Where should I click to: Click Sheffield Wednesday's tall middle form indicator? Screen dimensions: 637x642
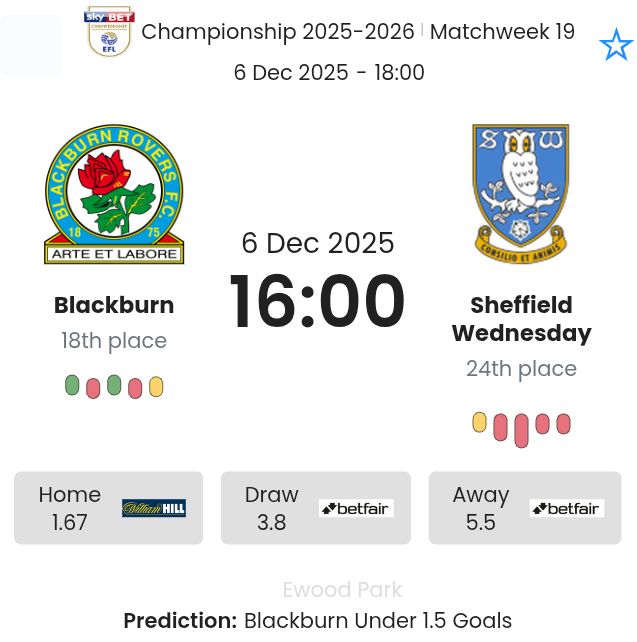click(521, 430)
